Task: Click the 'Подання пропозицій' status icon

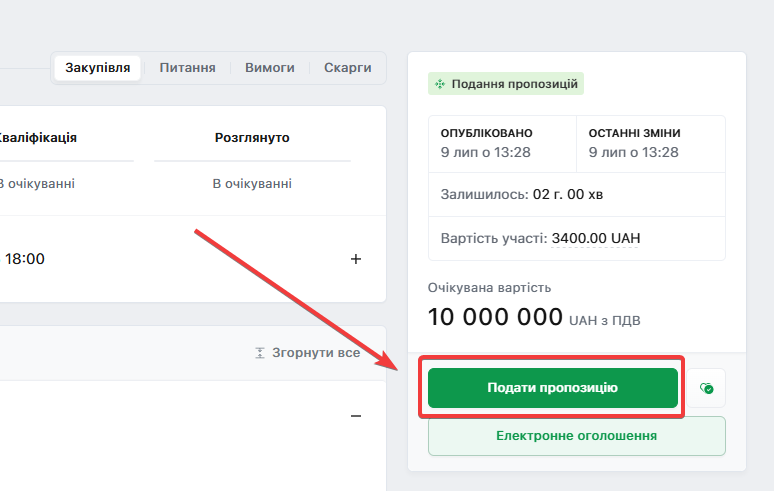Action: tap(440, 84)
